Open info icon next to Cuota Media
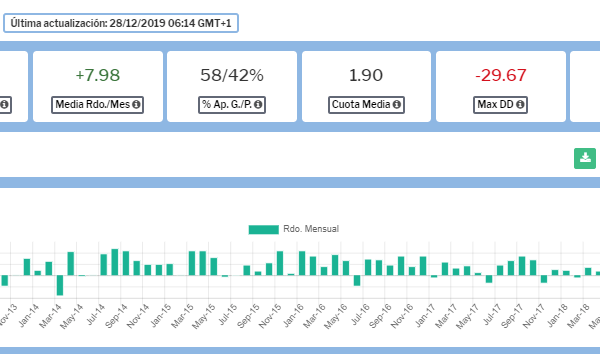The height and width of the screenshot is (360, 600). point(397,104)
